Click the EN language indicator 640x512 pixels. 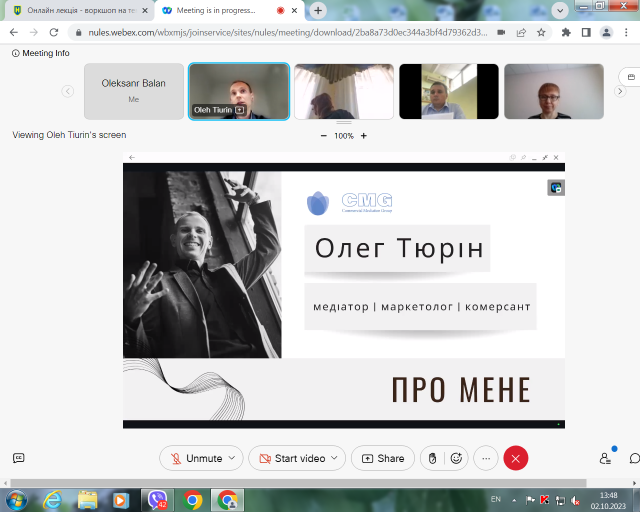(496, 499)
